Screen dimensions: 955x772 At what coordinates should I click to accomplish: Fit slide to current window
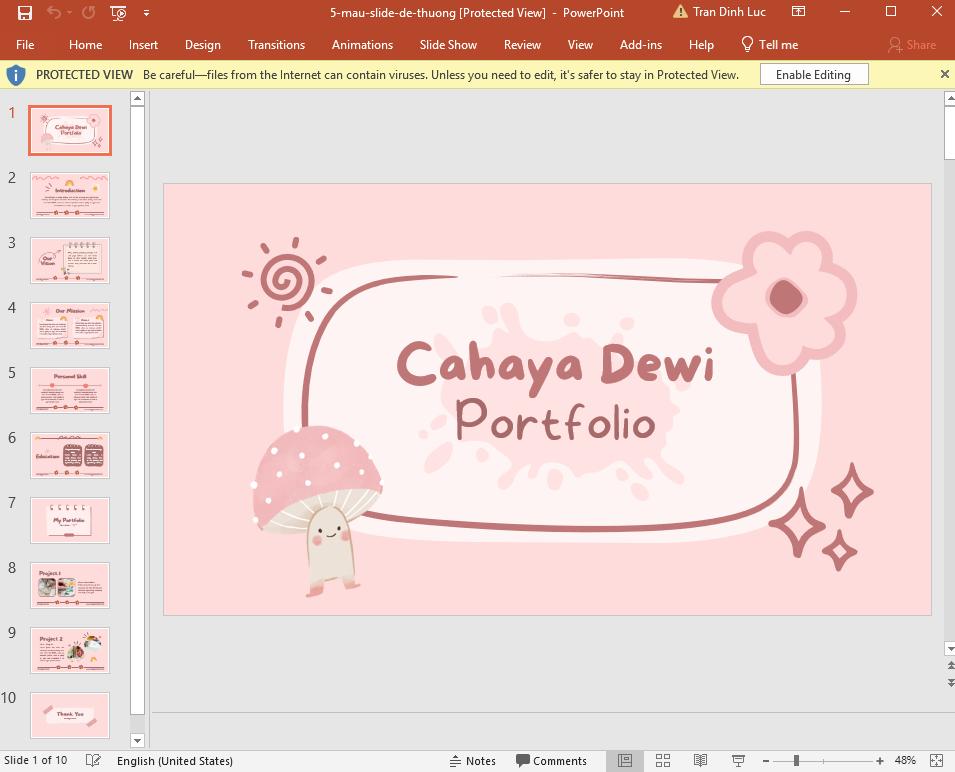coord(938,760)
